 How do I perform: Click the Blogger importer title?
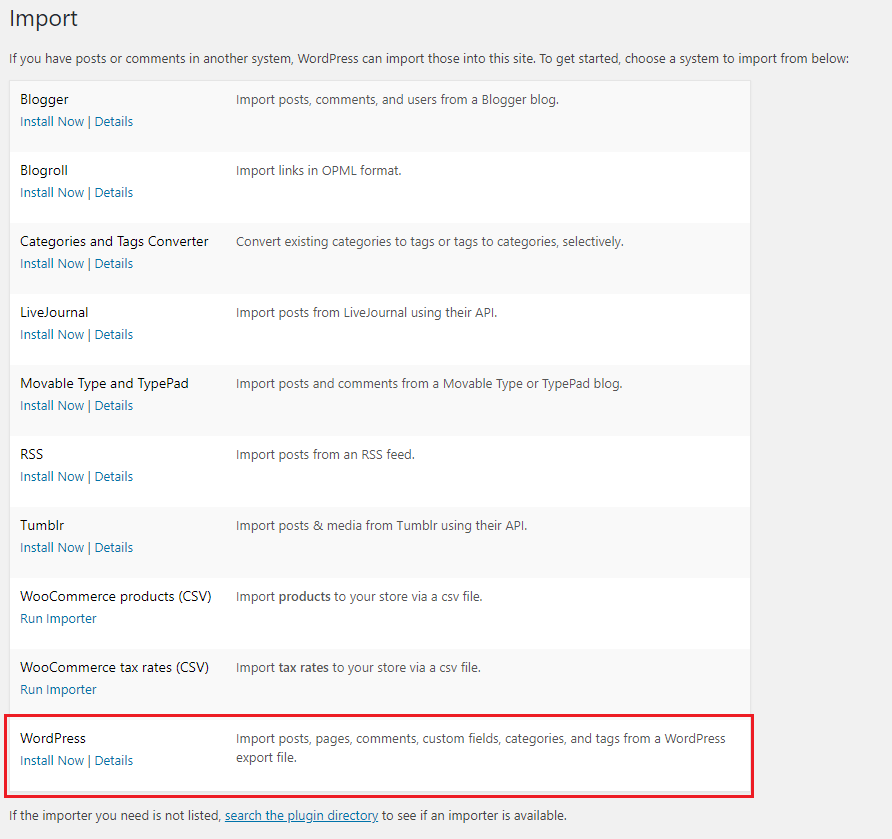click(x=44, y=100)
